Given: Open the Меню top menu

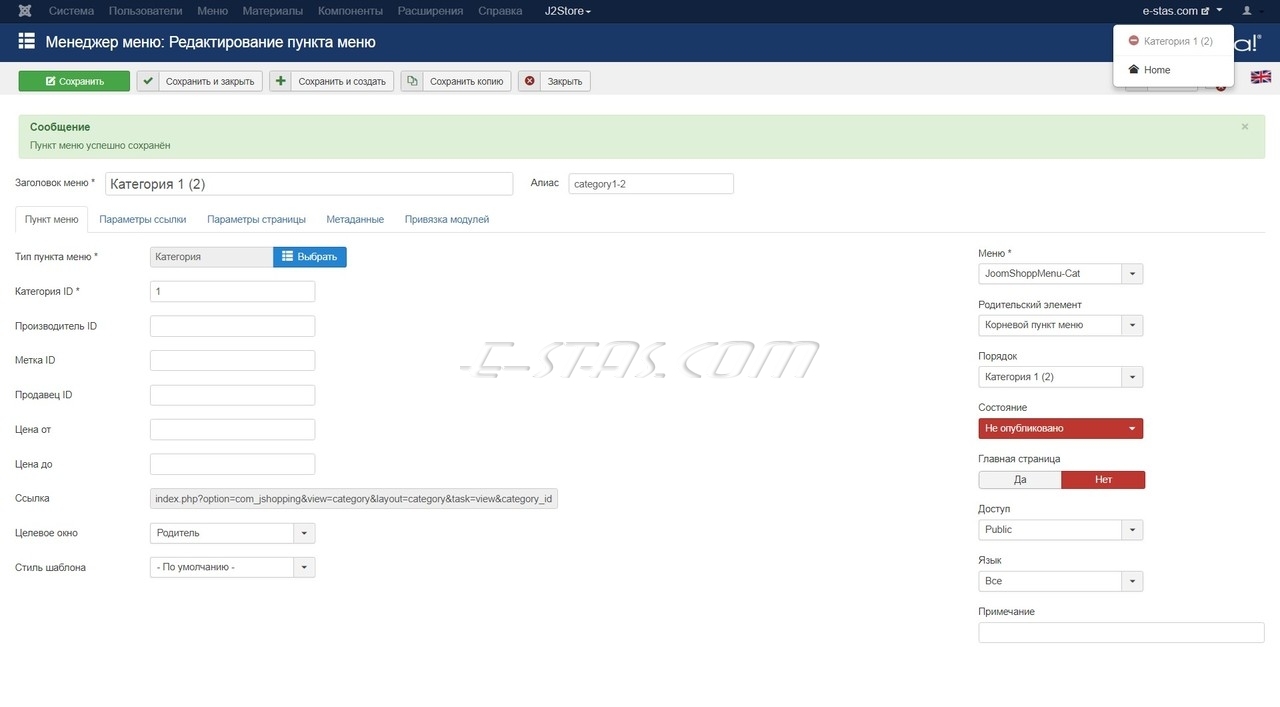Looking at the screenshot, I should tap(212, 11).
